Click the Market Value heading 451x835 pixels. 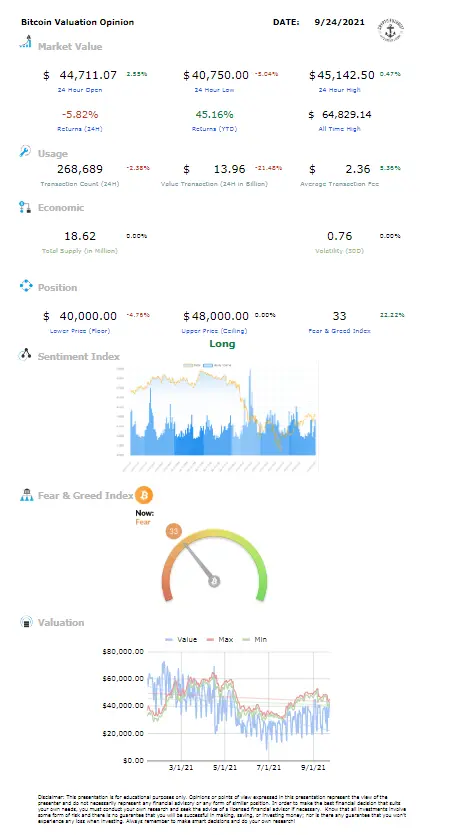click(70, 46)
